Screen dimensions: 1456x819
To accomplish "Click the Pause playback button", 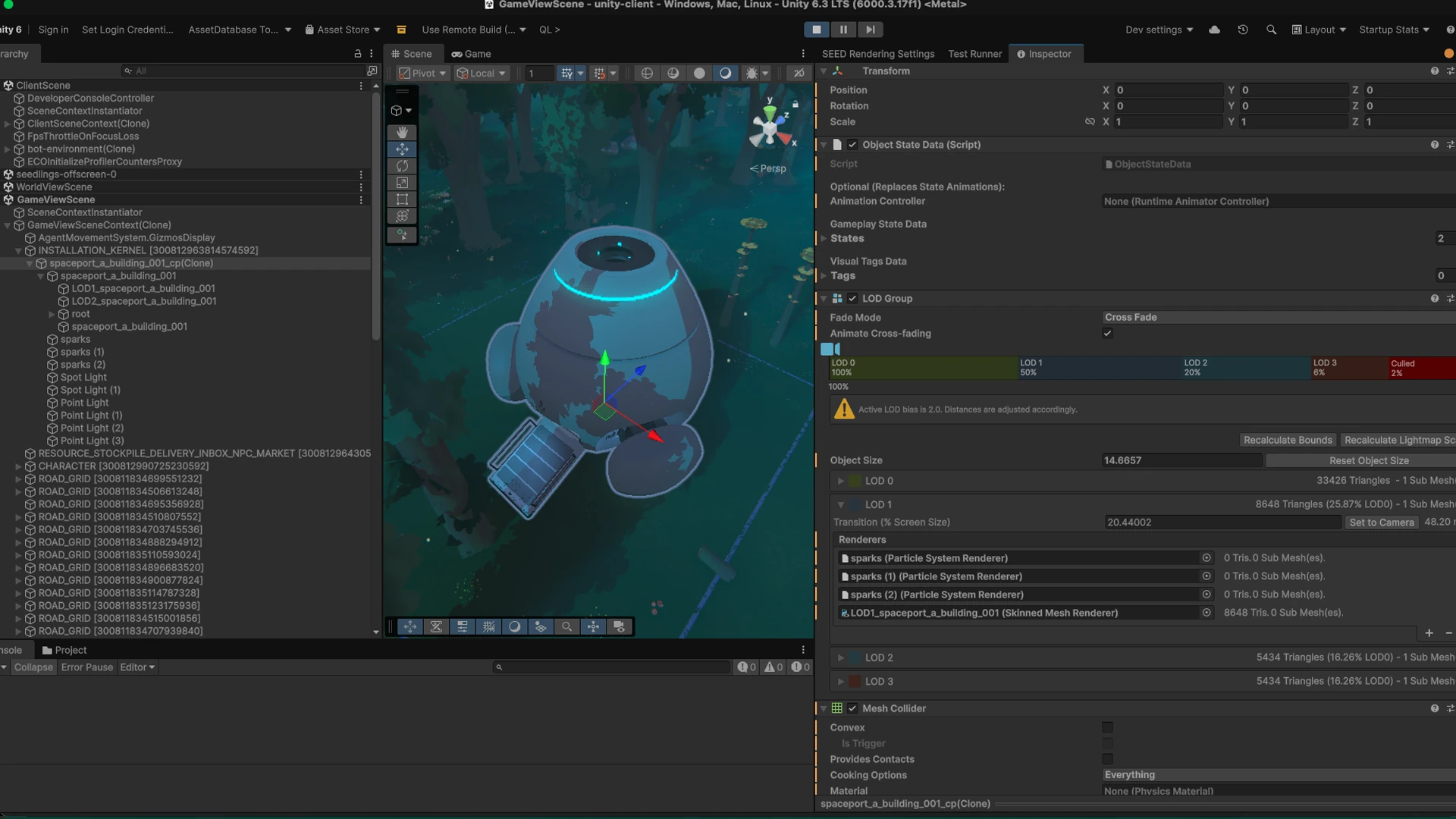I will pos(843,30).
